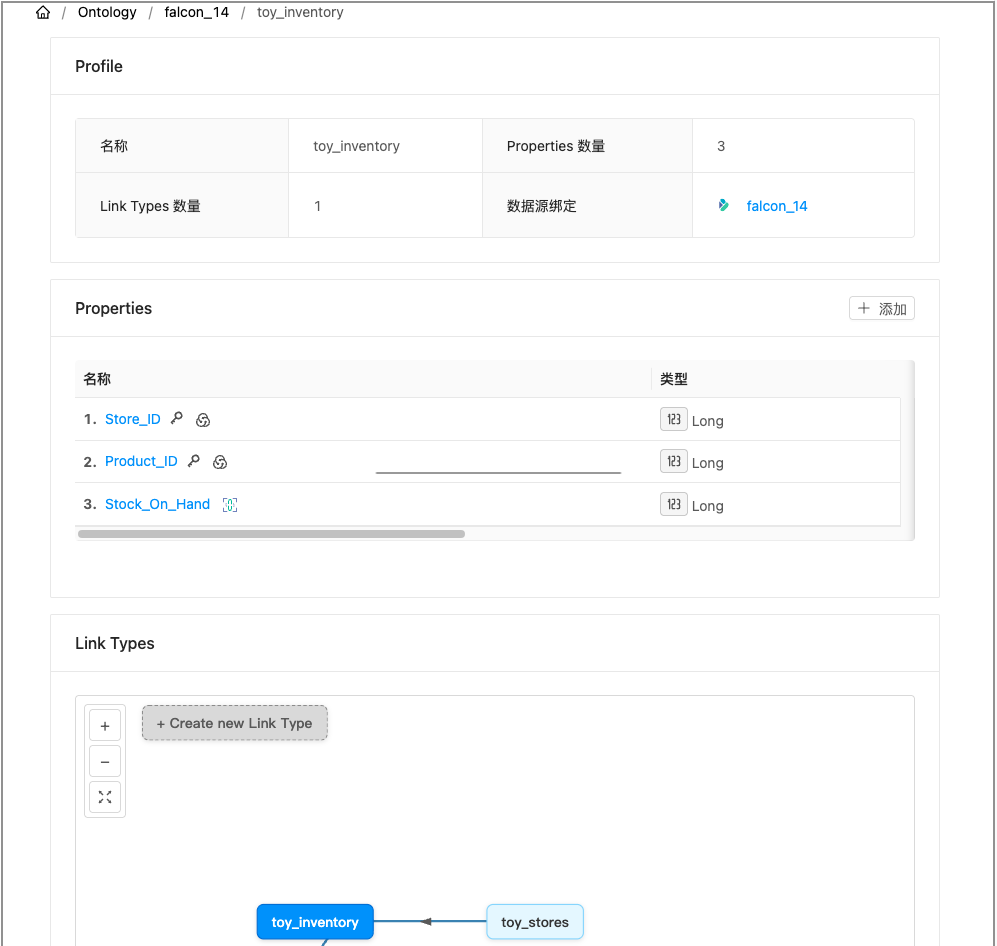Viewport: 997px width, 946px height.
Task: Click the falcon_14 data source icon
Action: (x=724, y=205)
